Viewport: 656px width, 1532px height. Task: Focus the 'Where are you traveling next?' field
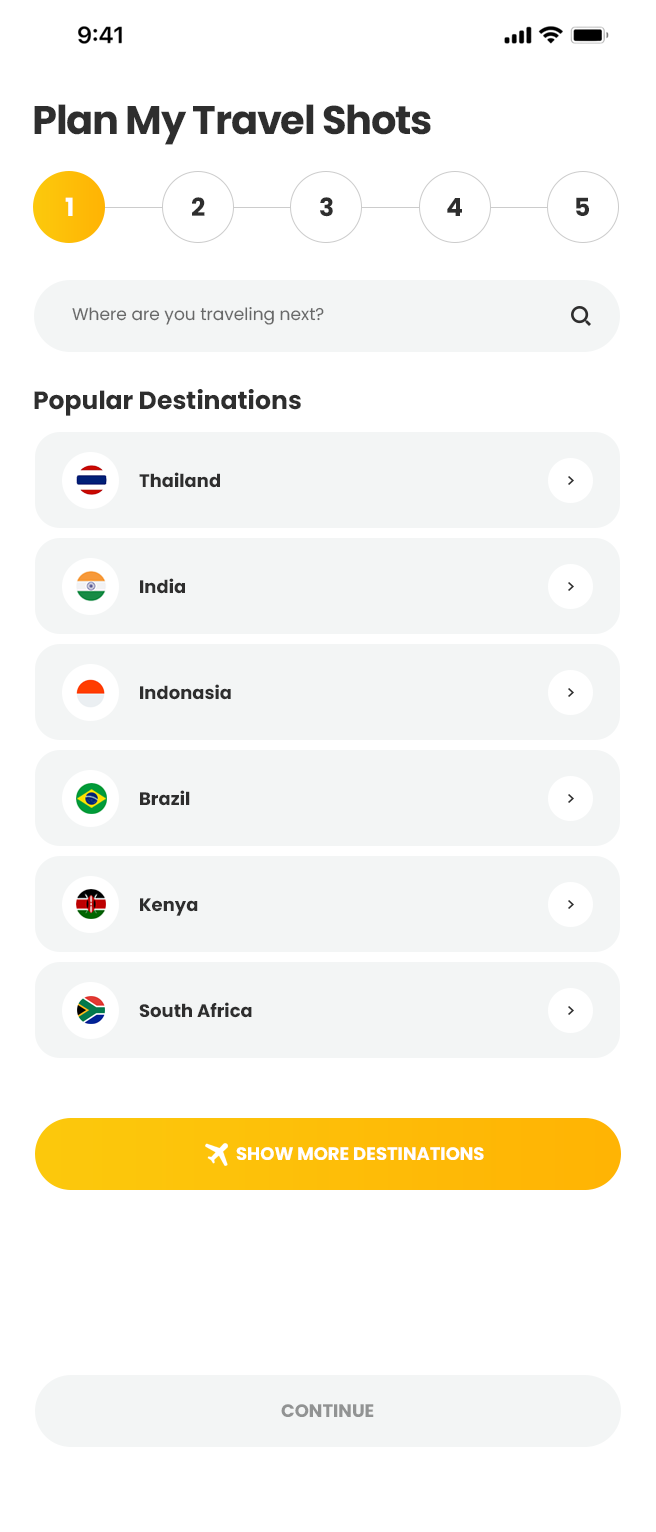click(x=300, y=316)
